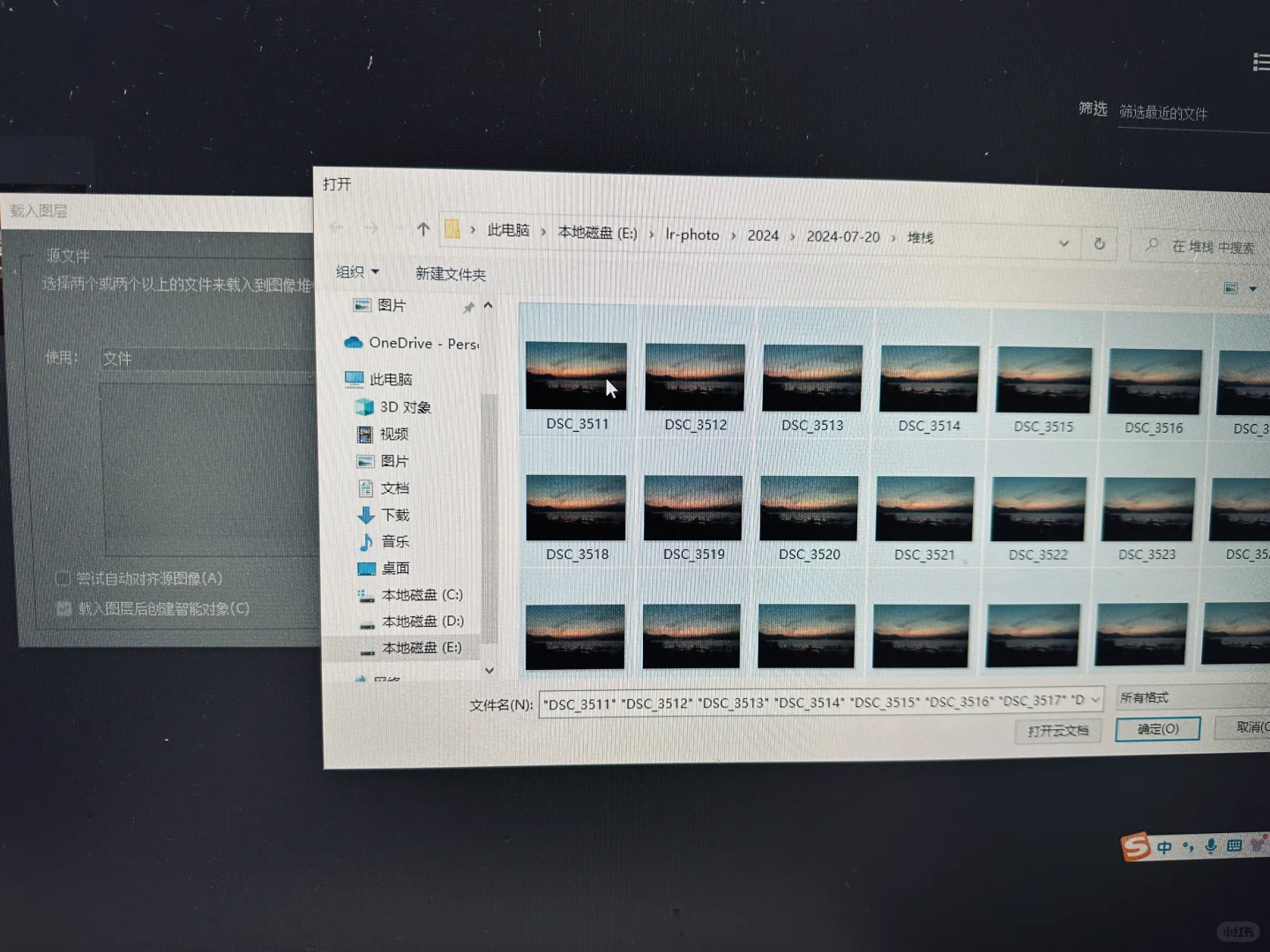Image resolution: width=1270 pixels, height=952 pixels.
Task: Refresh the folder listing in the address bar
Action: tap(1099, 243)
